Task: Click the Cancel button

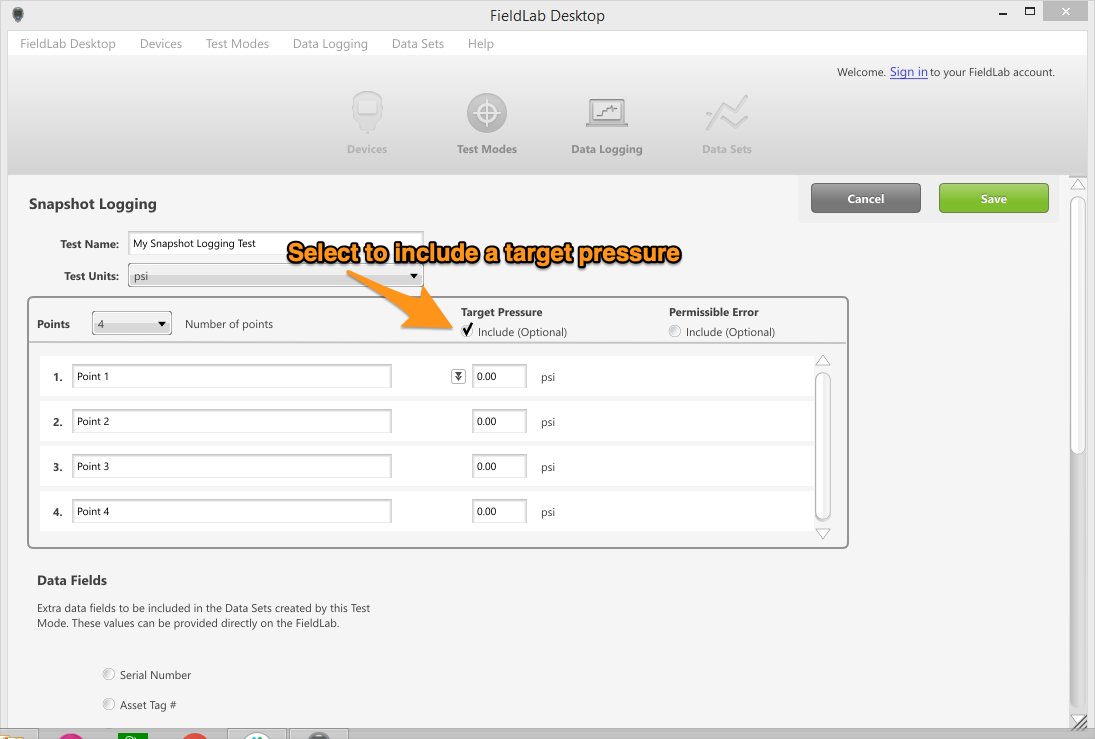Action: click(x=866, y=198)
